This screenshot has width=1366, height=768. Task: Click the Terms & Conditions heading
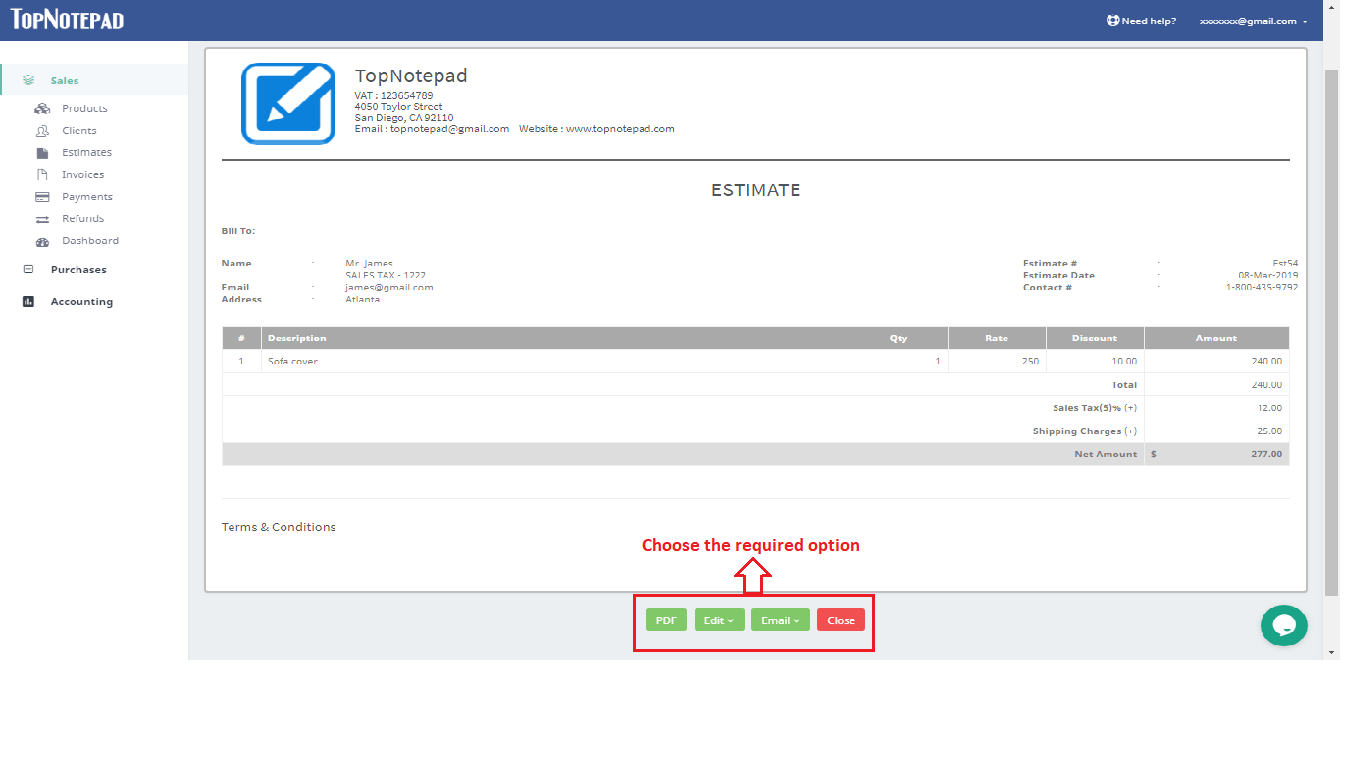click(x=279, y=527)
